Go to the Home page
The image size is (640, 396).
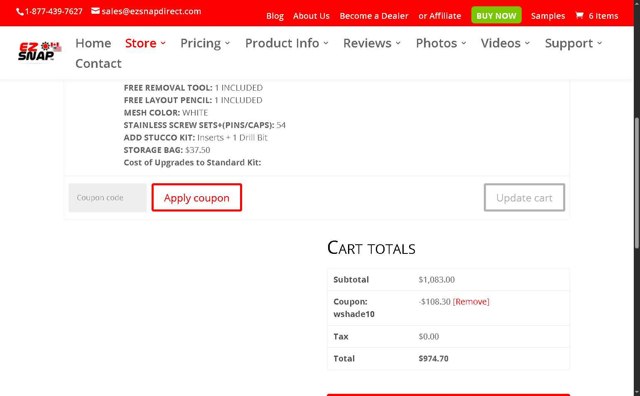pyautogui.click(x=93, y=43)
